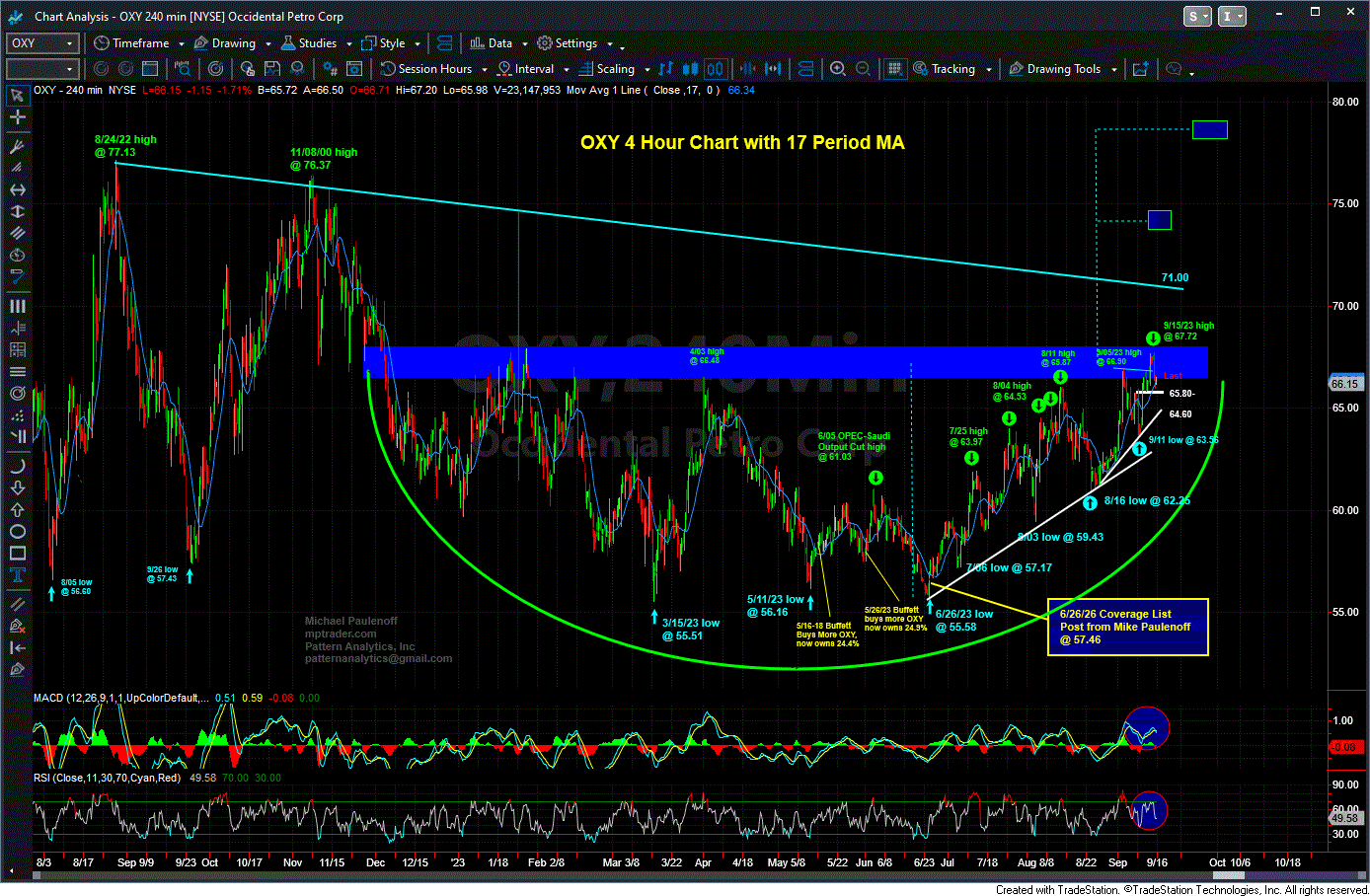Screen dimensions: 1370x896
Task: Toggle OHLC bar style
Action: 666,69
